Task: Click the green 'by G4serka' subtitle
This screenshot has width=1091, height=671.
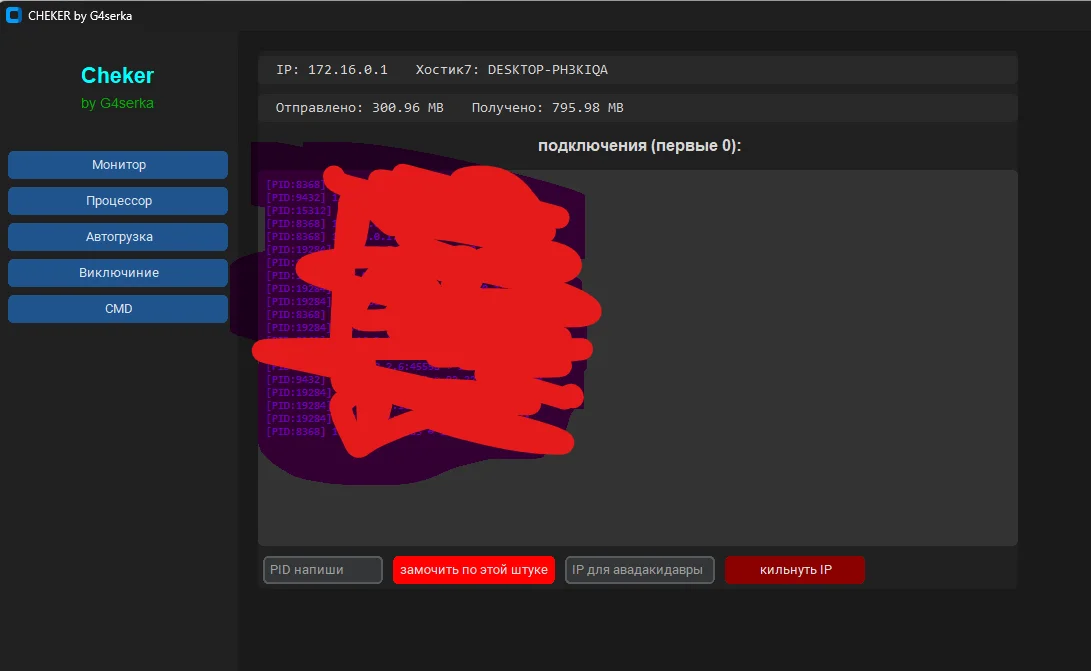Action: [x=117, y=103]
